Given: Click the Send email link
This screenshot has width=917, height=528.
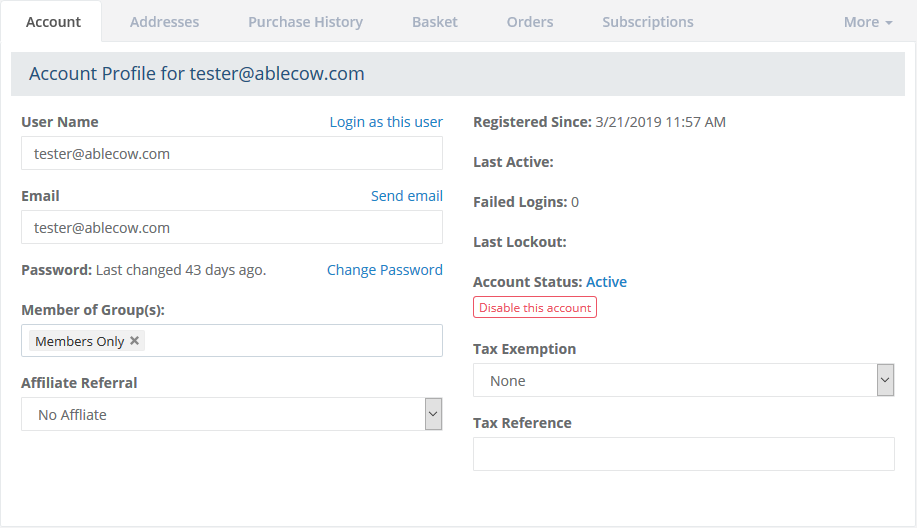Looking at the screenshot, I should (406, 196).
